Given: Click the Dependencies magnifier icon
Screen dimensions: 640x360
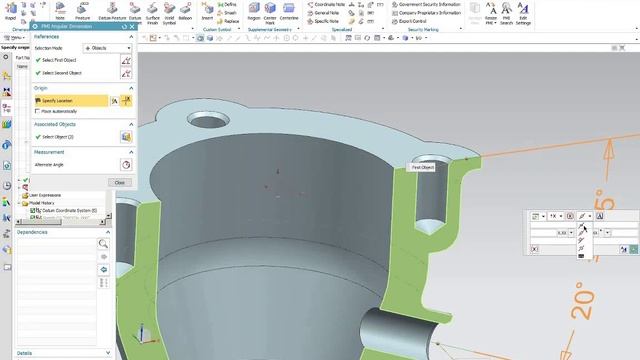Looking at the screenshot, I should pyautogui.click(x=103, y=244).
